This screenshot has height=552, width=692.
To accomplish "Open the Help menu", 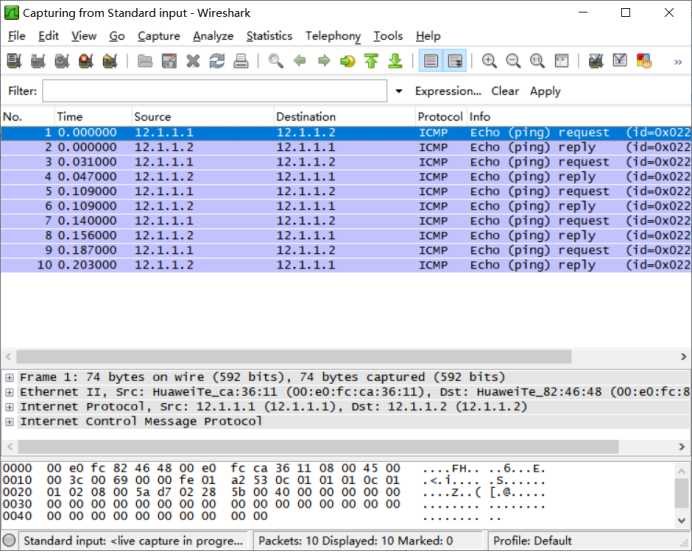I will (x=428, y=36).
